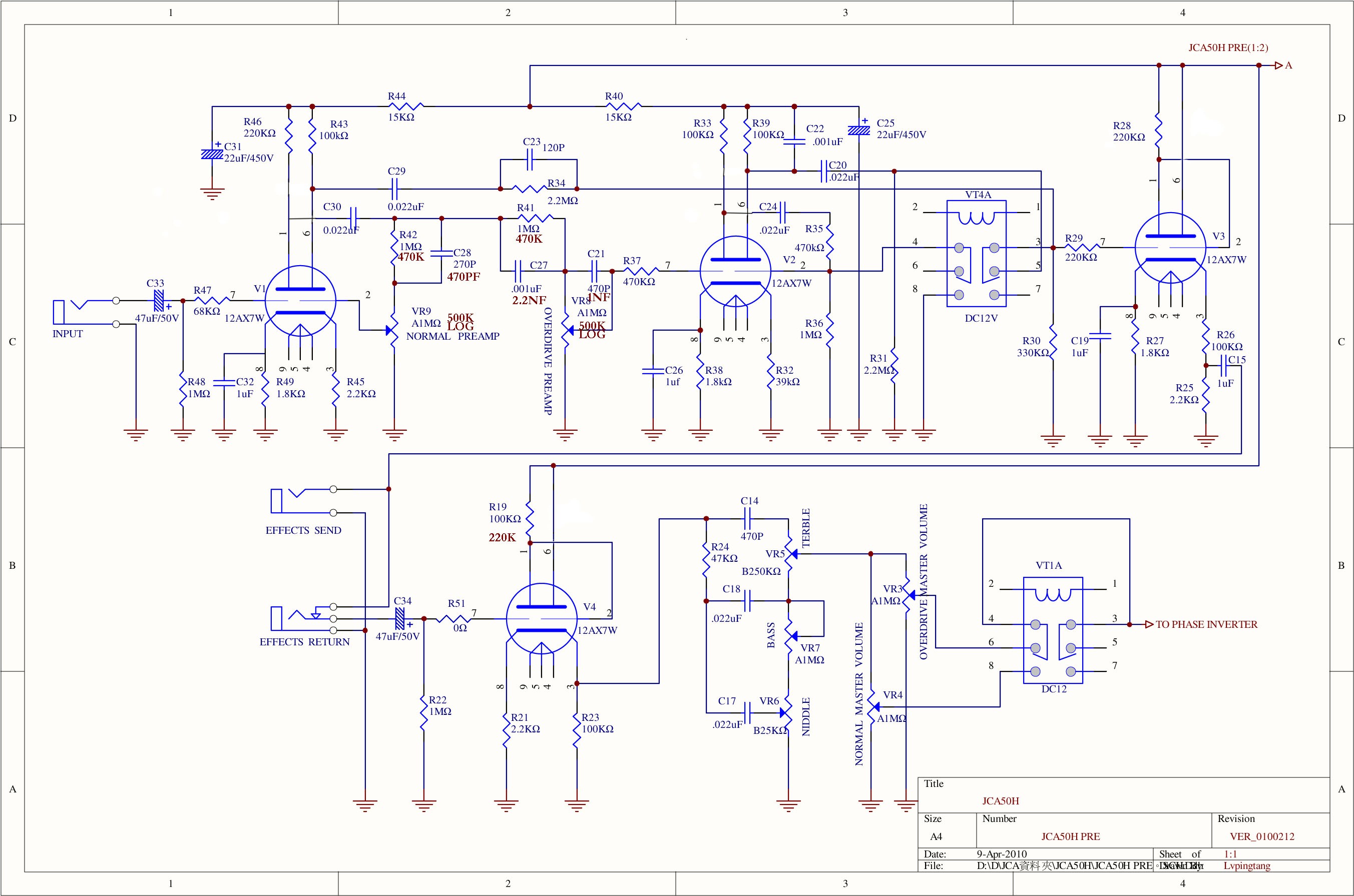Viewport: 1354px width, 896px height.
Task: Click the R51 0Ω resistor symbol
Action: coord(455,618)
